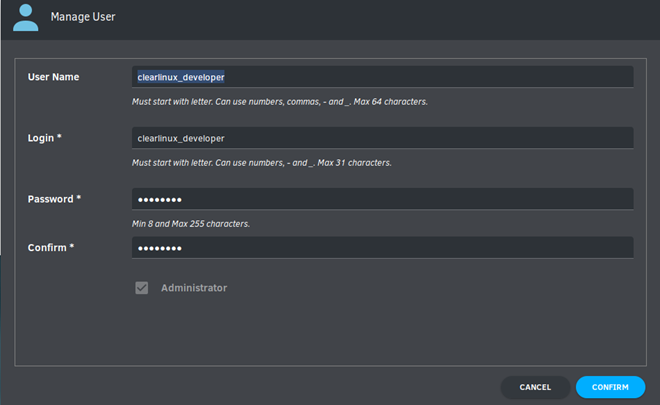
Task: Click the Manage User title text
Action: [83, 17]
